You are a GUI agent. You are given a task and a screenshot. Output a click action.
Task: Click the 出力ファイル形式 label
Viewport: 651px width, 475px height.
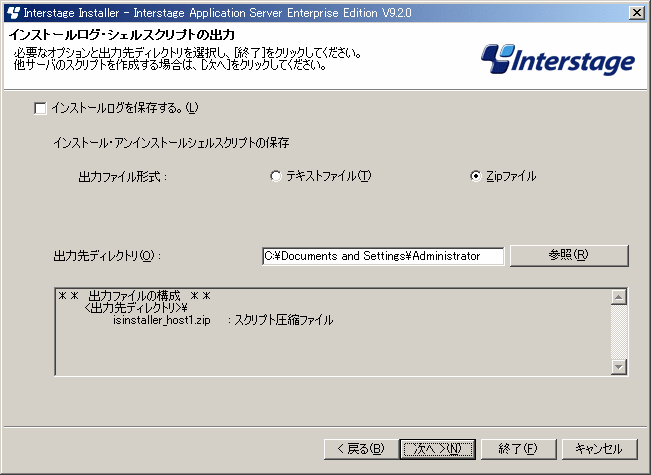pos(122,177)
